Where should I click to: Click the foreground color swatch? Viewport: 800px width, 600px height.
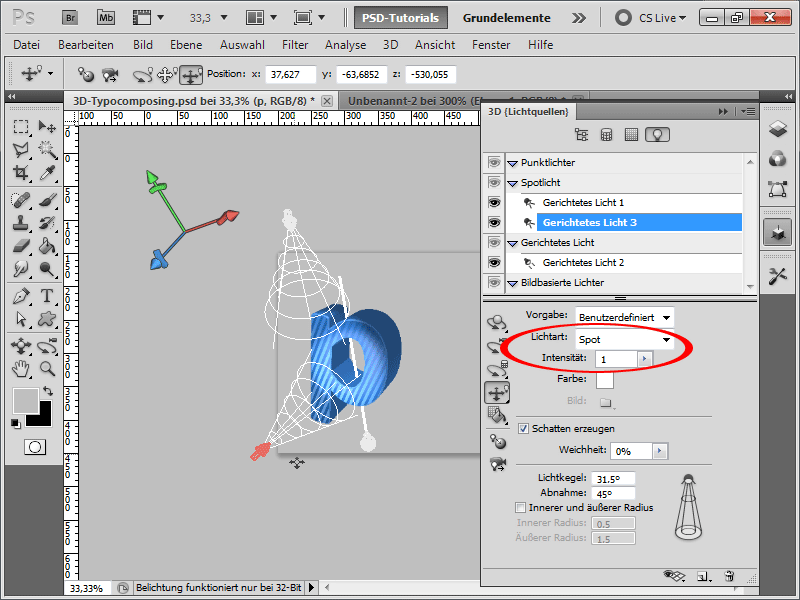click(26, 401)
